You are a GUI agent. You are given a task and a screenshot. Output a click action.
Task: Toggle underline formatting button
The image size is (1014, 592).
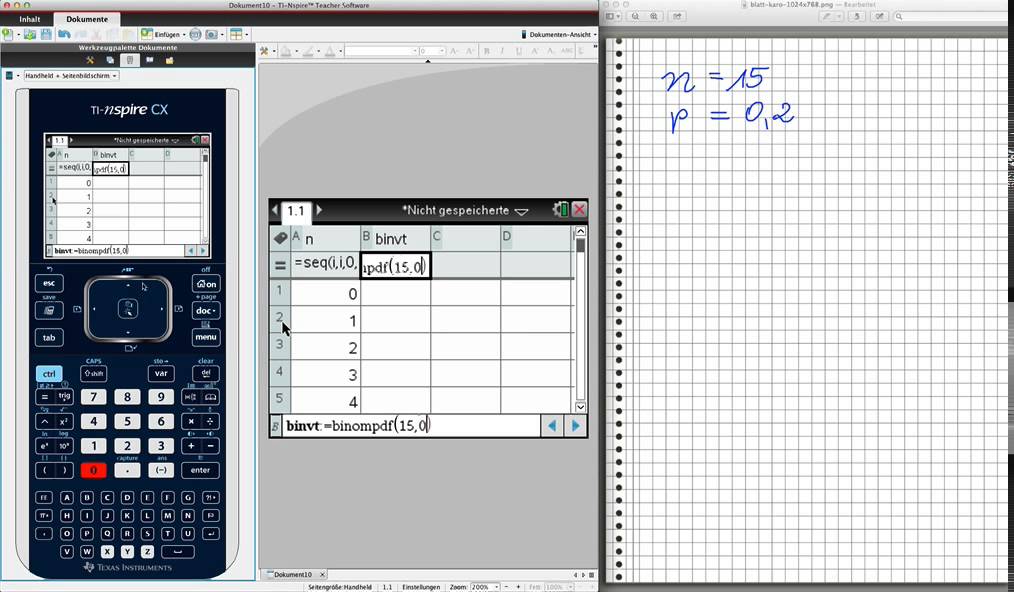click(x=518, y=51)
